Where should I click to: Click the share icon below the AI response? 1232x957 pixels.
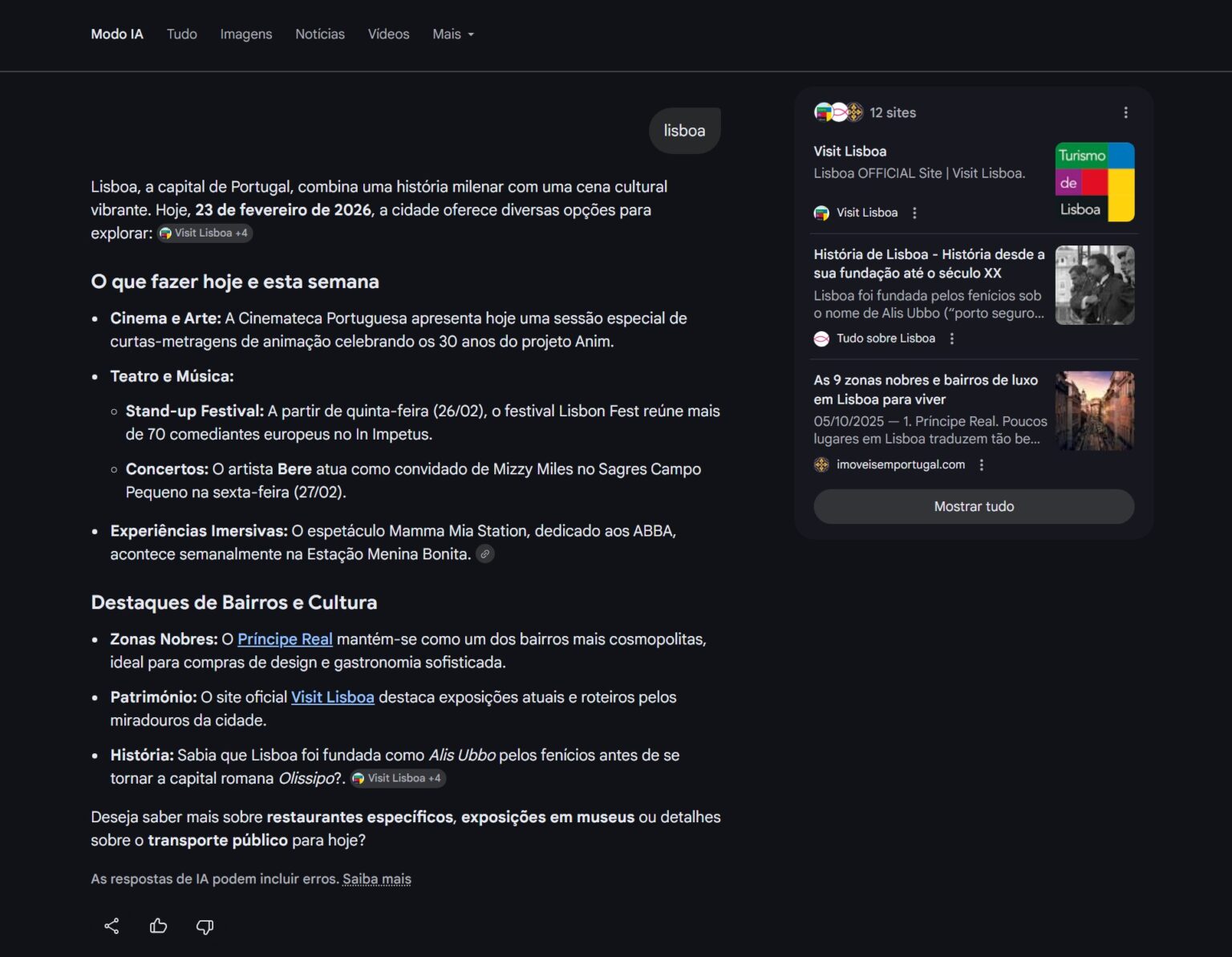(x=111, y=927)
